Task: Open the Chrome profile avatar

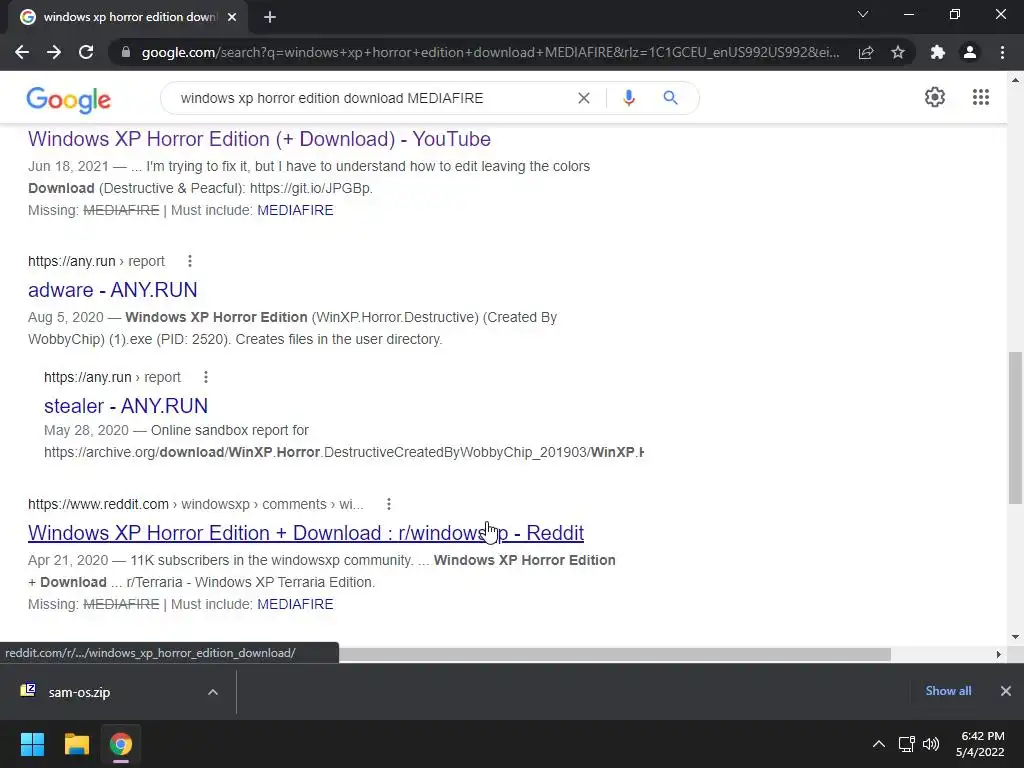Action: pos(970,52)
